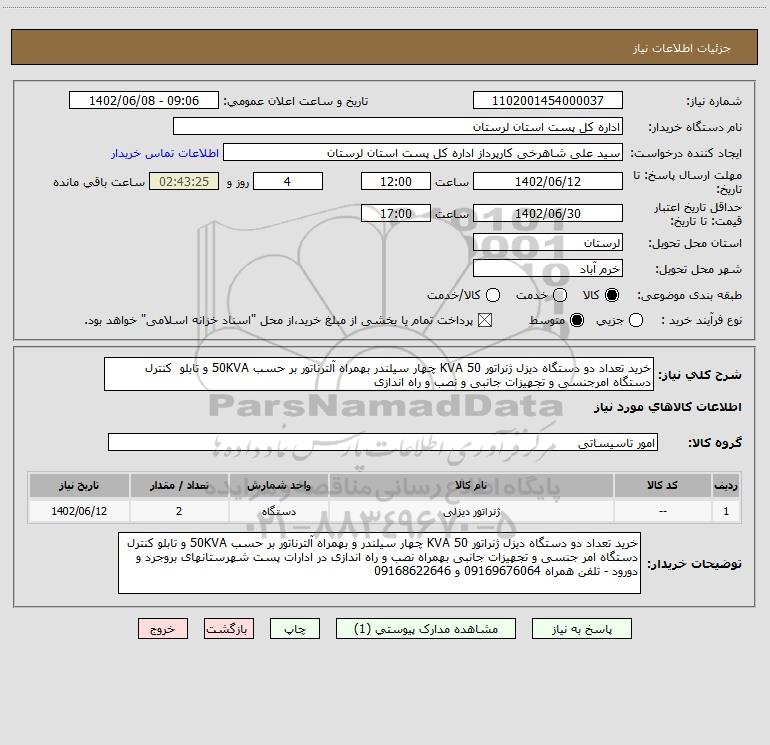Click the announcement date field 1402/06/08 - 09:06
770x745 pixels.
click(x=144, y=100)
